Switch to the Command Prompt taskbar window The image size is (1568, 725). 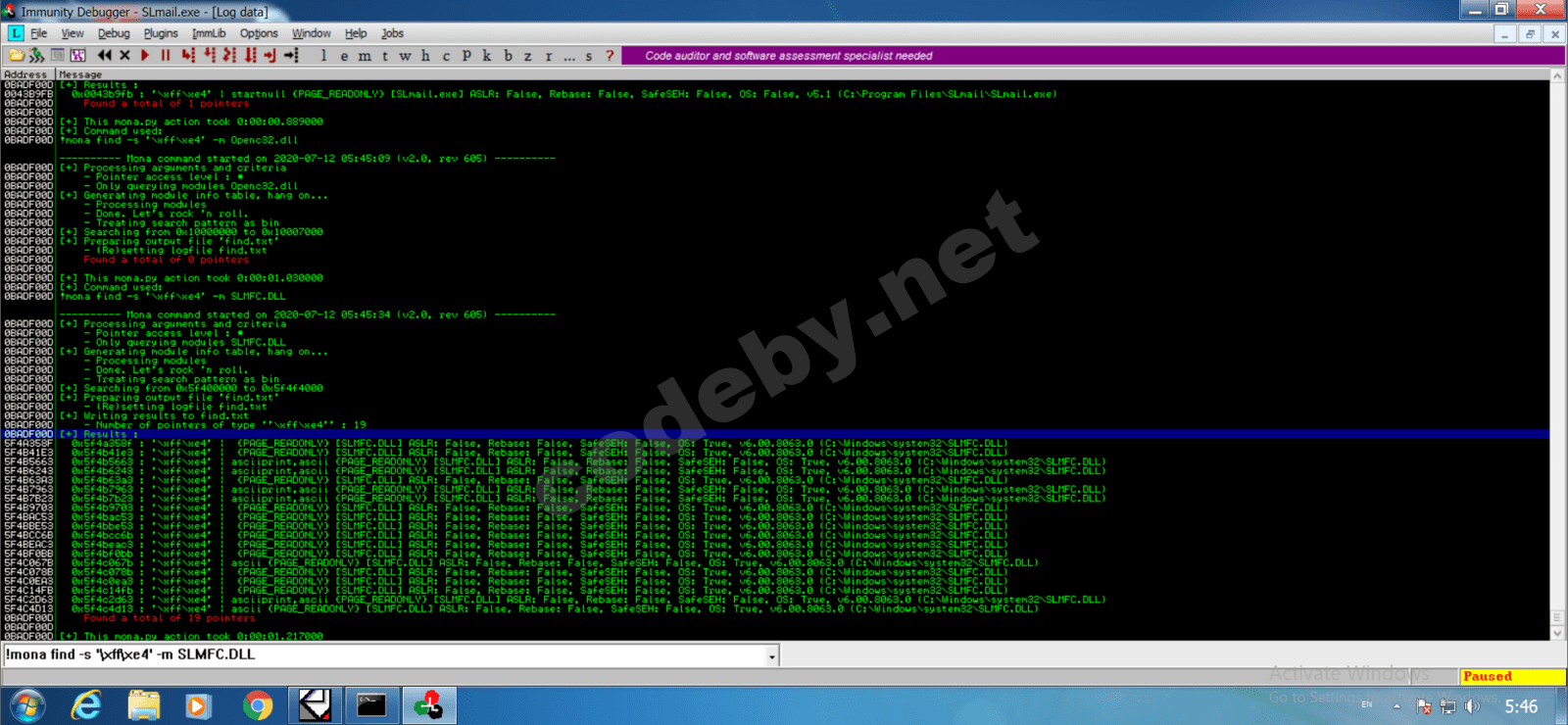(371, 705)
